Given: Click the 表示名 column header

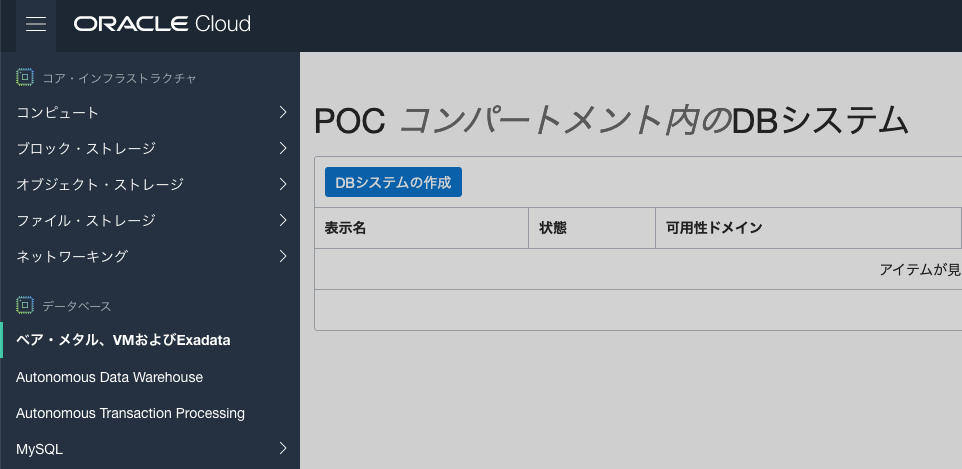Looking at the screenshot, I should pyautogui.click(x=421, y=228).
